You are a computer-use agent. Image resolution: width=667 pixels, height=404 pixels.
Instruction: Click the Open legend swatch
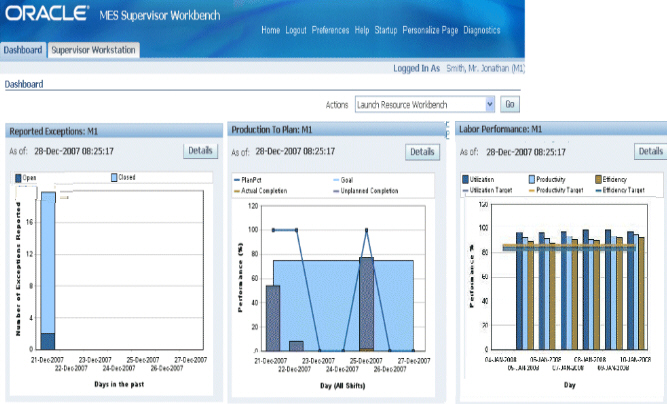coord(18,178)
